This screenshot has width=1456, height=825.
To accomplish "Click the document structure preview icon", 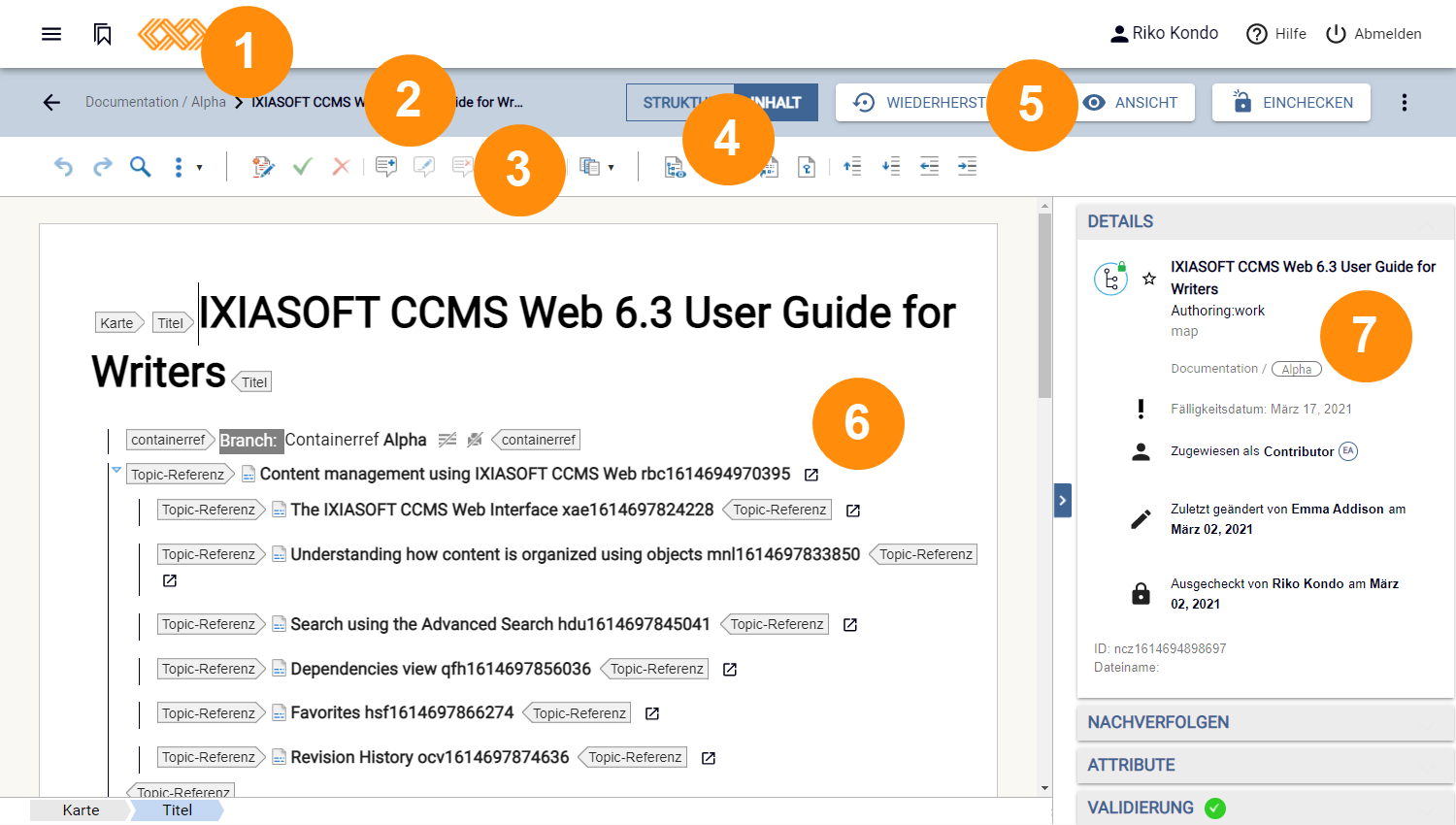I will [x=675, y=167].
